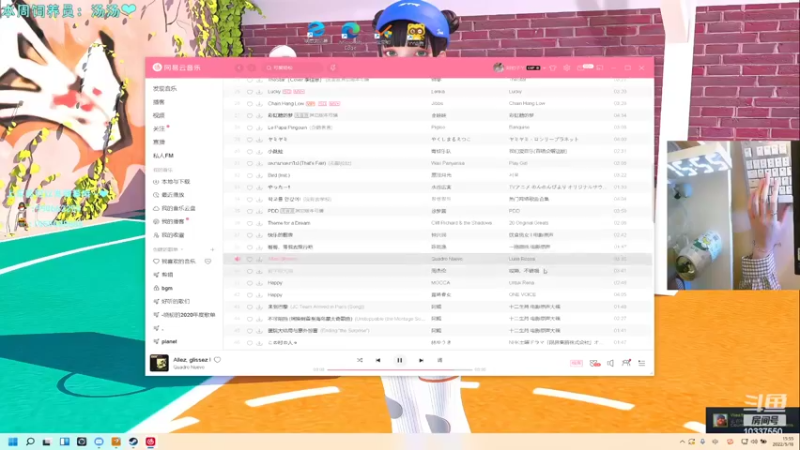The width and height of the screenshot is (800, 450).
Task: Open Windows taskbar search
Action: 30,442
